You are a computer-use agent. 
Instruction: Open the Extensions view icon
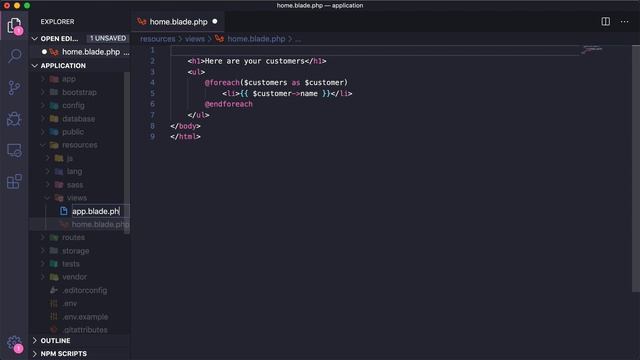[x=14, y=182]
